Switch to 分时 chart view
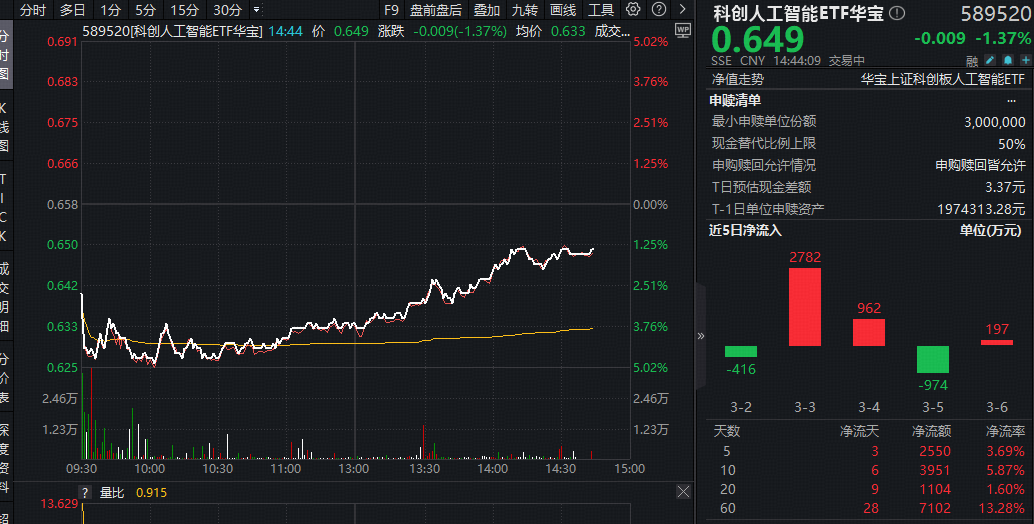Screen dimensions: 1034x524 click(x=33, y=10)
